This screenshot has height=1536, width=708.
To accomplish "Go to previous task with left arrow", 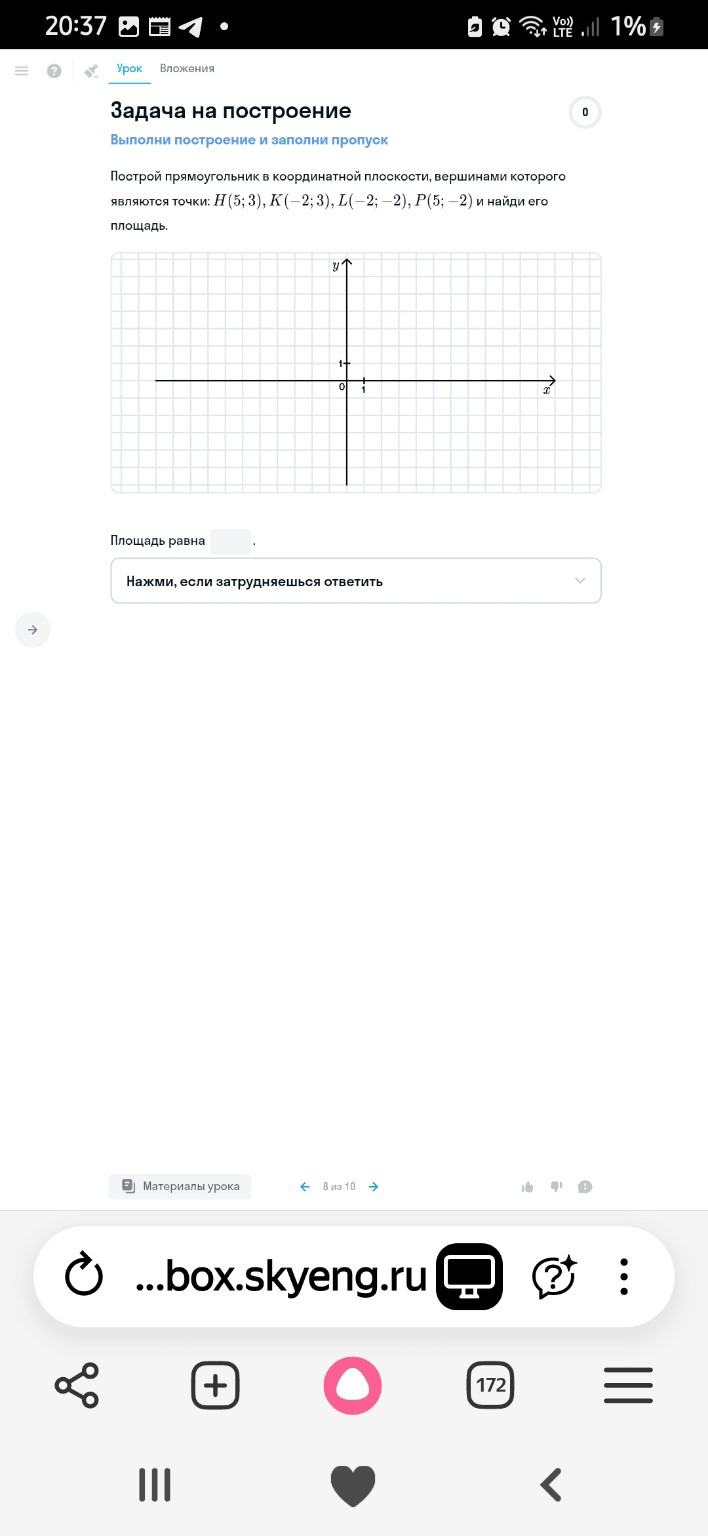I will (305, 1187).
